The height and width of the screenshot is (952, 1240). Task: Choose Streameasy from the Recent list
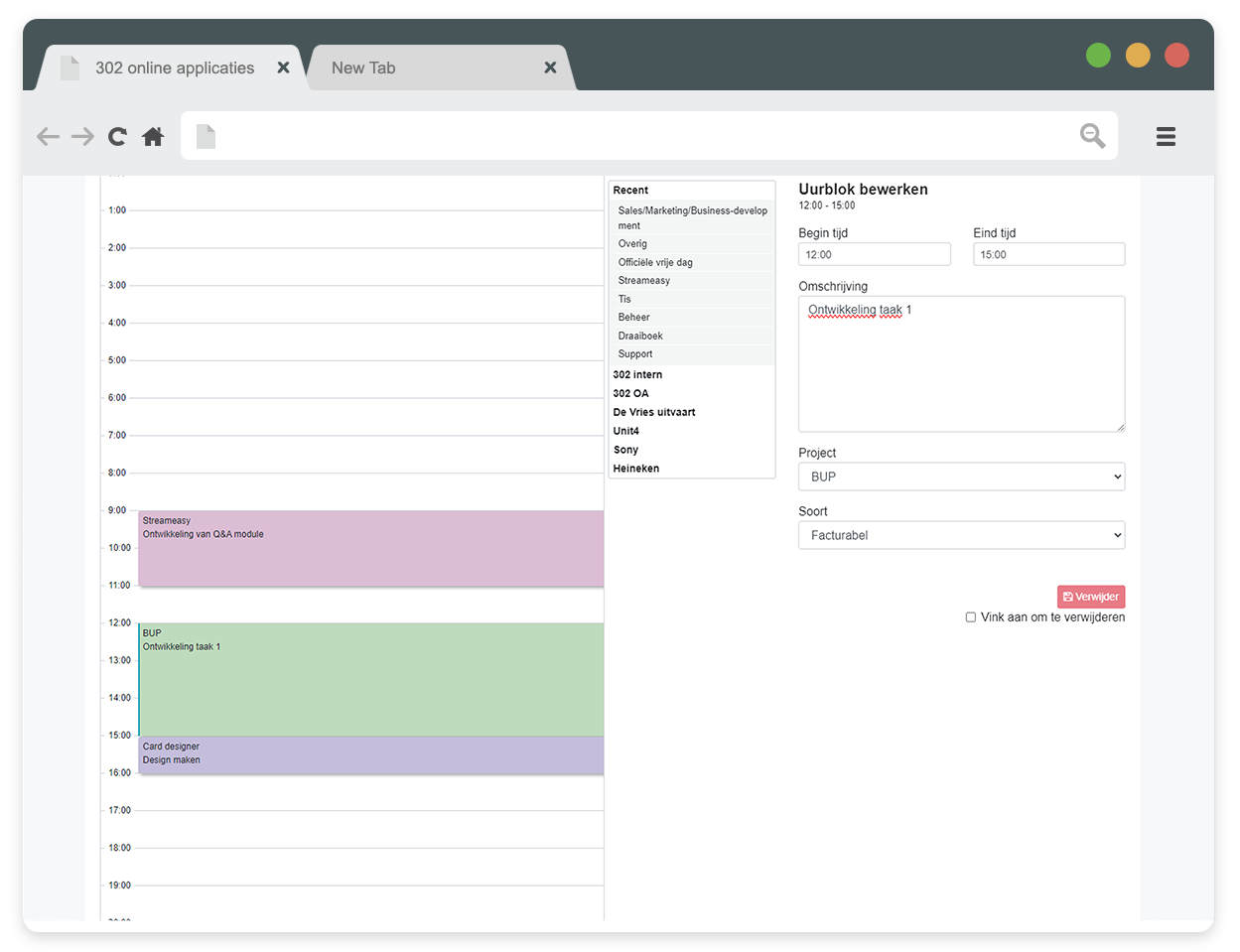tap(692, 280)
